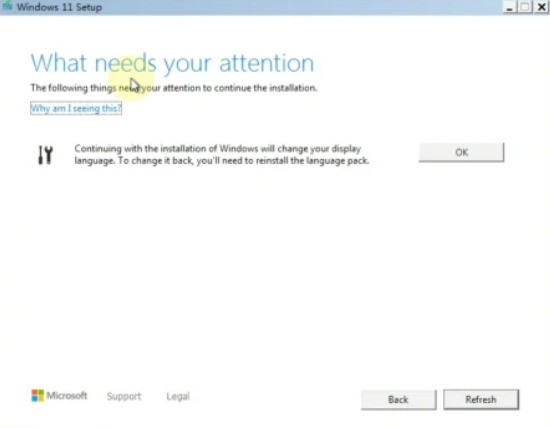Click the 'The following things need your attention' text
Image resolution: width=550 pixels, height=428 pixels.
pos(174,88)
